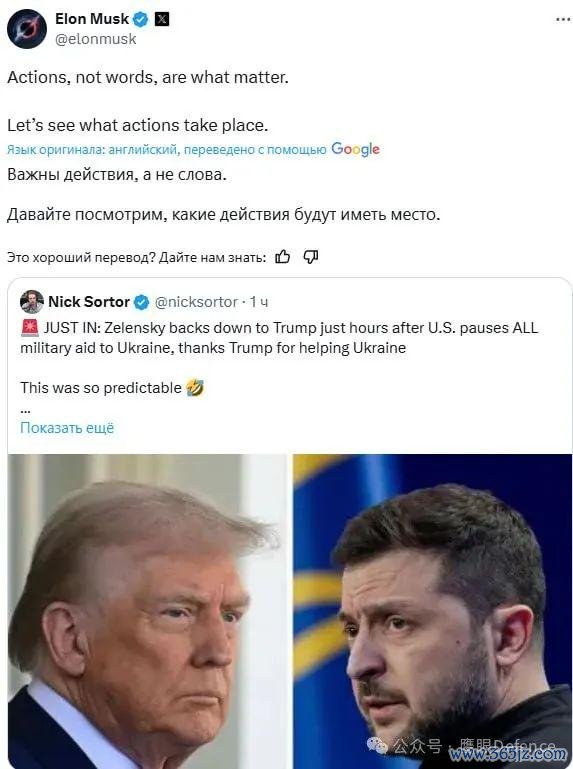Click the thumbs down translation feedback icon

click(311, 256)
